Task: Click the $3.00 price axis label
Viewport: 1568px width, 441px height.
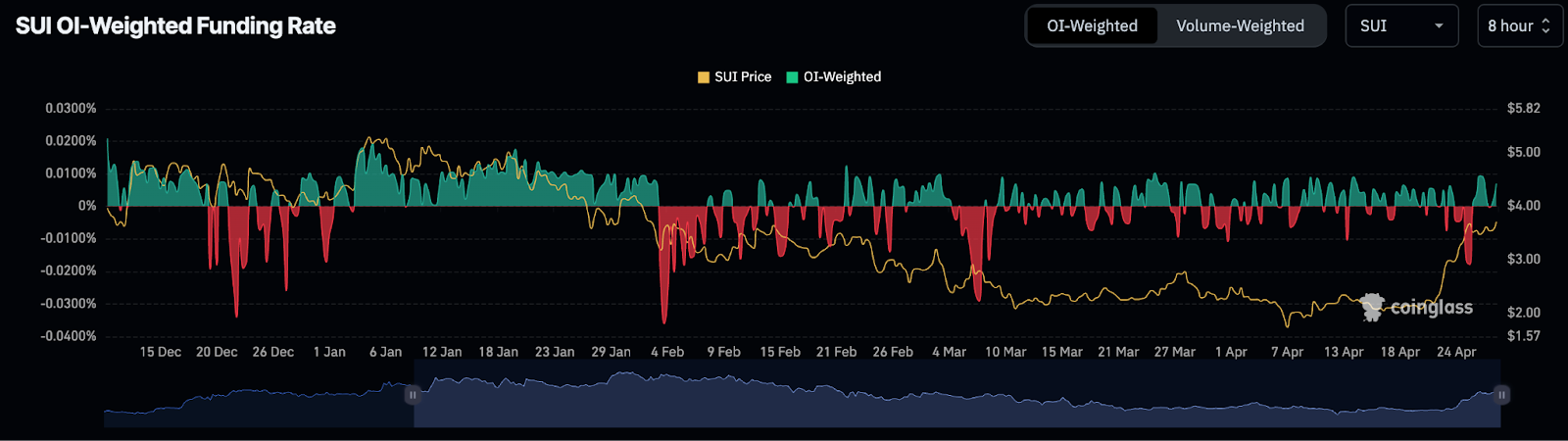Action: [1524, 259]
